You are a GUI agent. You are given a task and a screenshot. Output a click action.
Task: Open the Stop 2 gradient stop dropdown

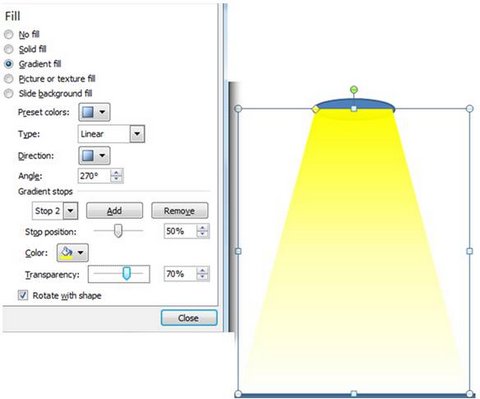71,211
